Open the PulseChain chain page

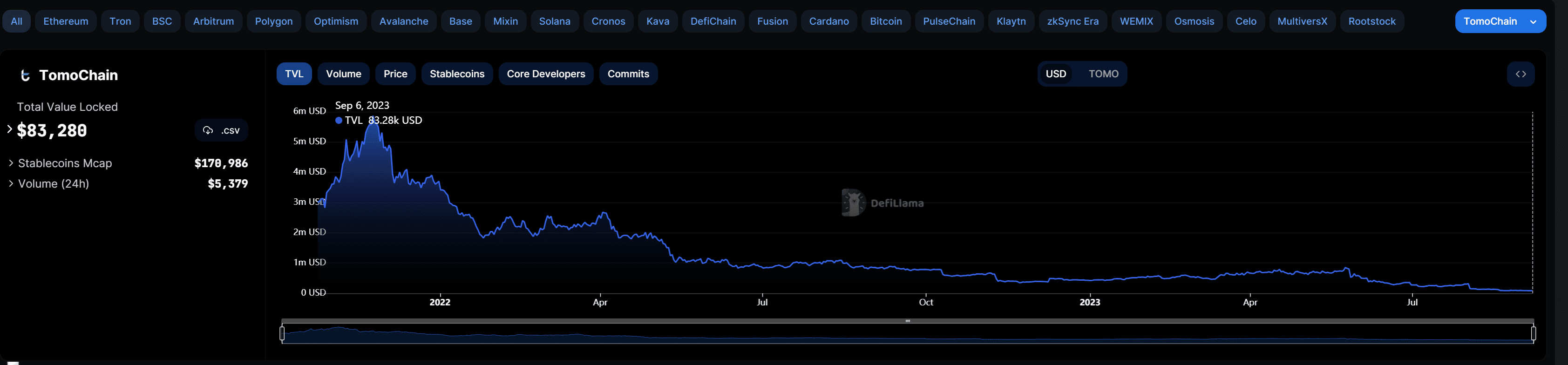pyautogui.click(x=949, y=21)
